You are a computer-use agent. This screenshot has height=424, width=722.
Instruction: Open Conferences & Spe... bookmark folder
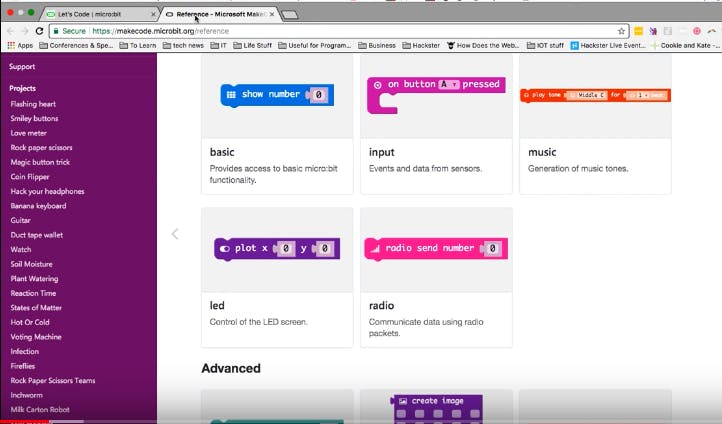76,45
